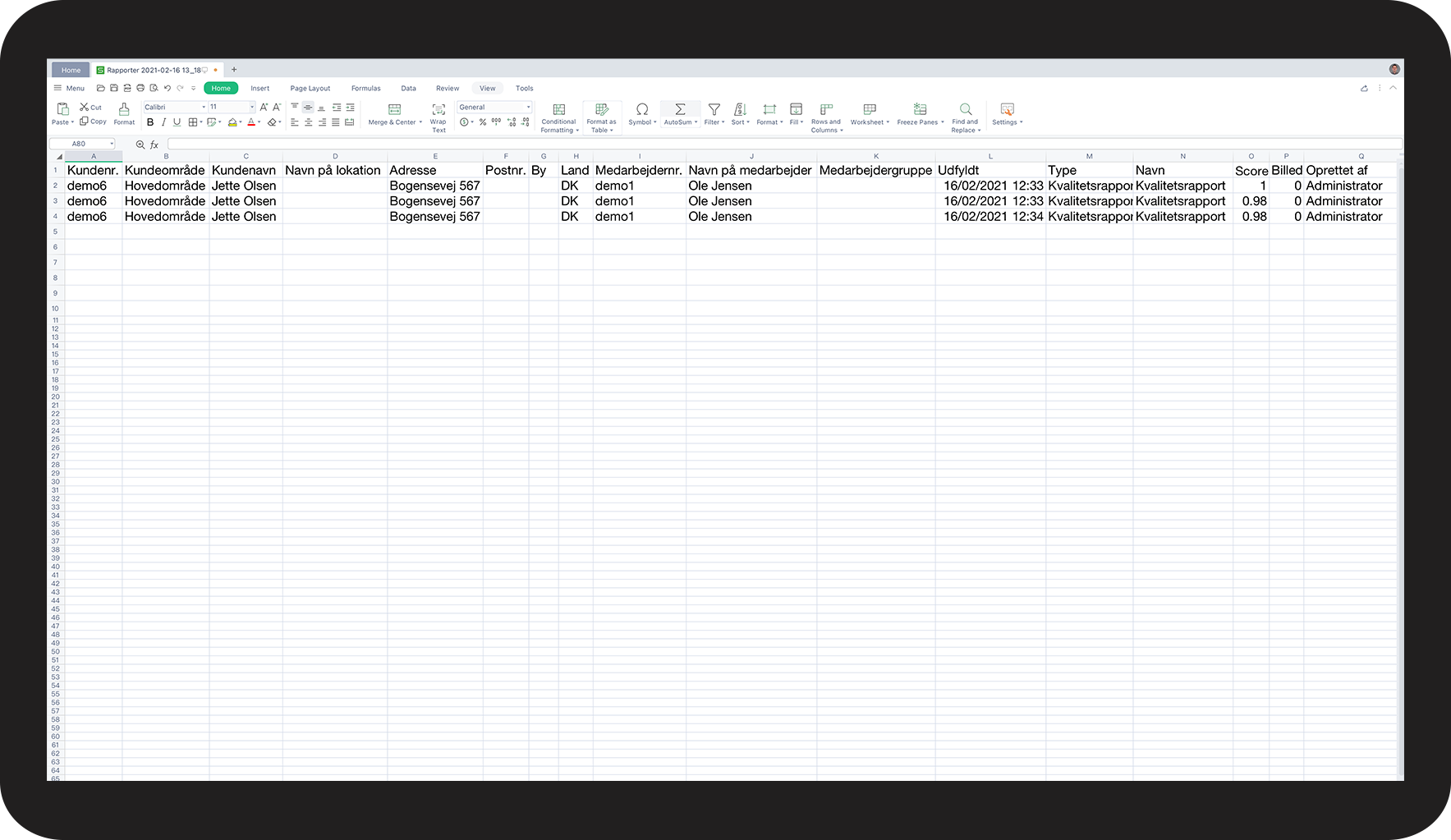
Task: Open the Calibri font name dropdown
Action: point(204,108)
